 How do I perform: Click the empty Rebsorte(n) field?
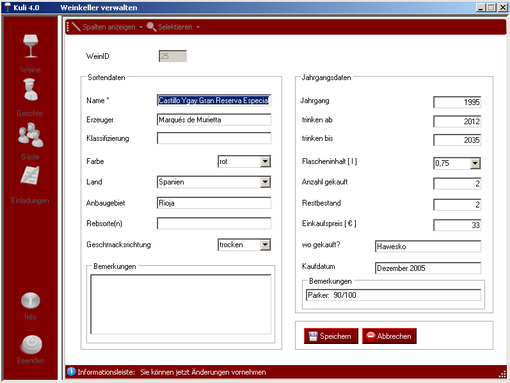pos(214,223)
